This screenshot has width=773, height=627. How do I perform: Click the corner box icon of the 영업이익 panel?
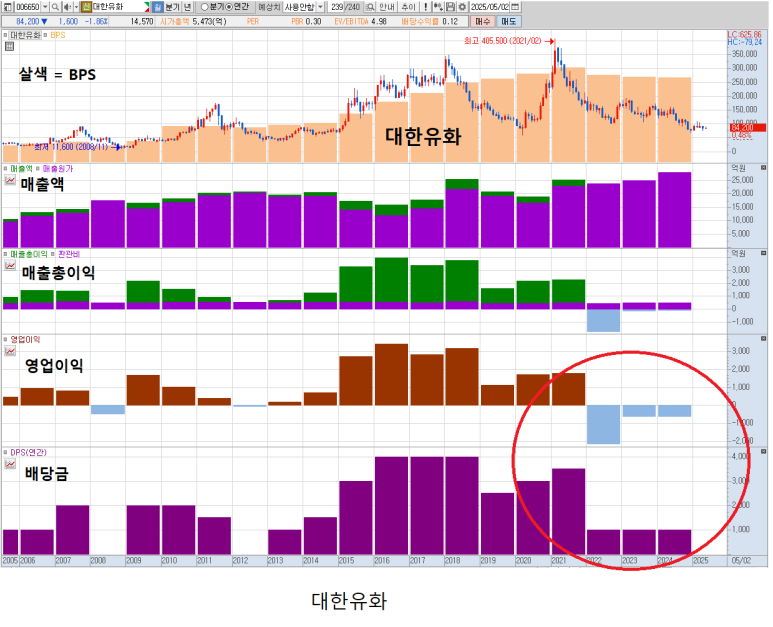pos(763,339)
